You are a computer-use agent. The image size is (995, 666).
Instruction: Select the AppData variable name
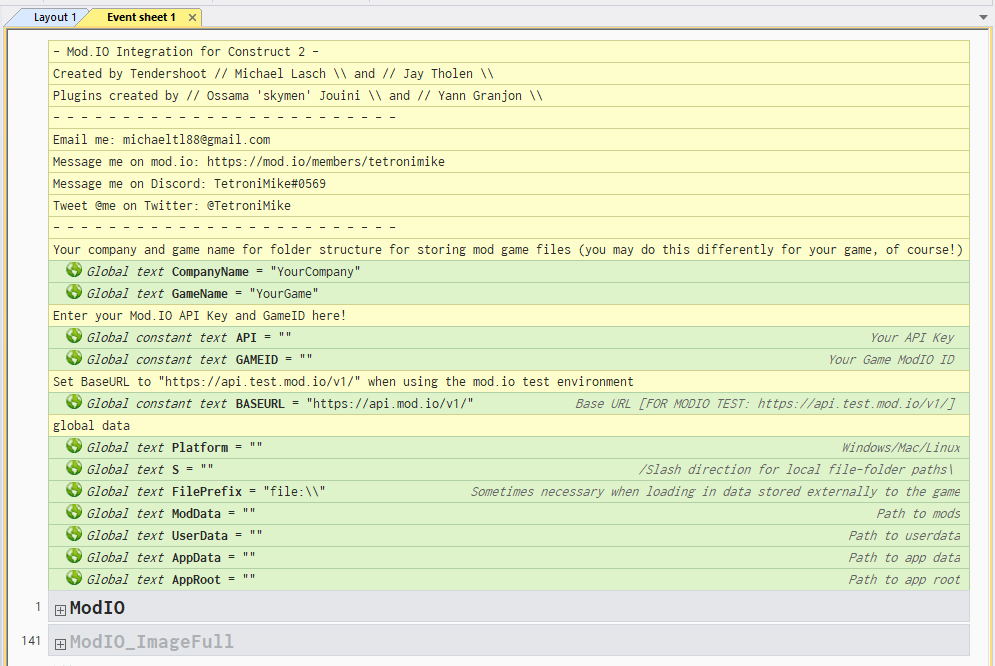click(x=195, y=558)
